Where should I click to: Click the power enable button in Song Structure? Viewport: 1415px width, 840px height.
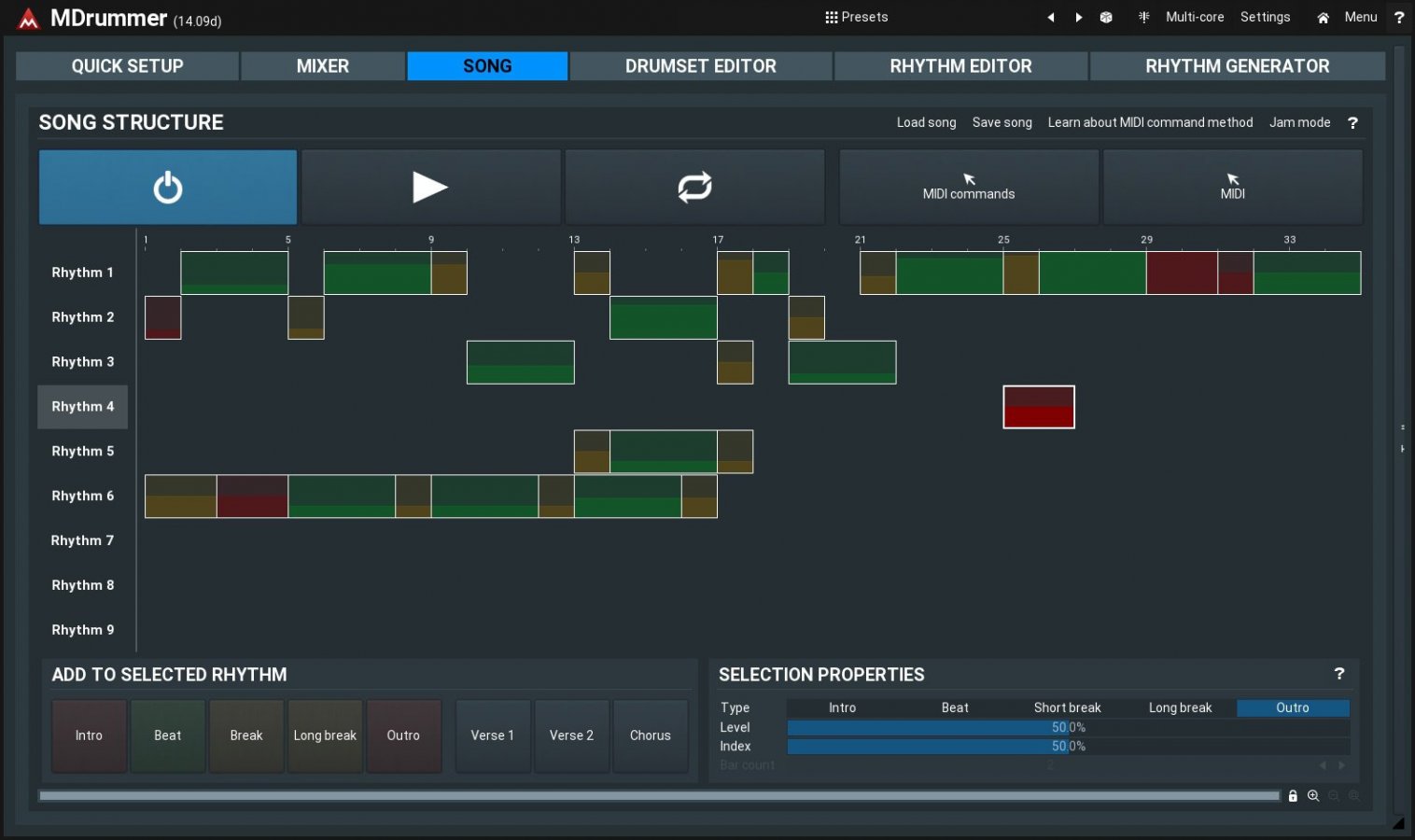168,188
